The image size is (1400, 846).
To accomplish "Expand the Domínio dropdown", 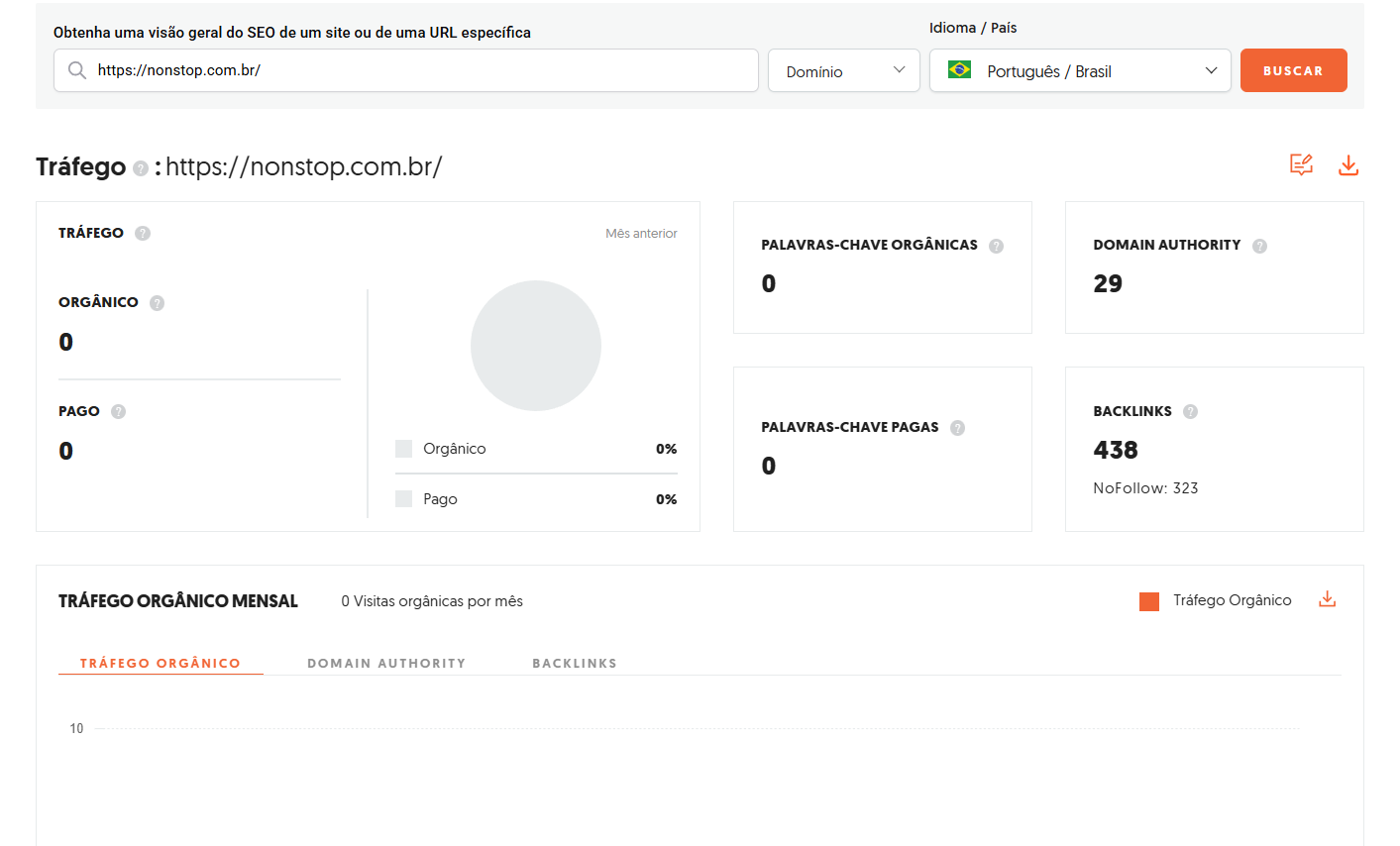I will tap(843, 71).
